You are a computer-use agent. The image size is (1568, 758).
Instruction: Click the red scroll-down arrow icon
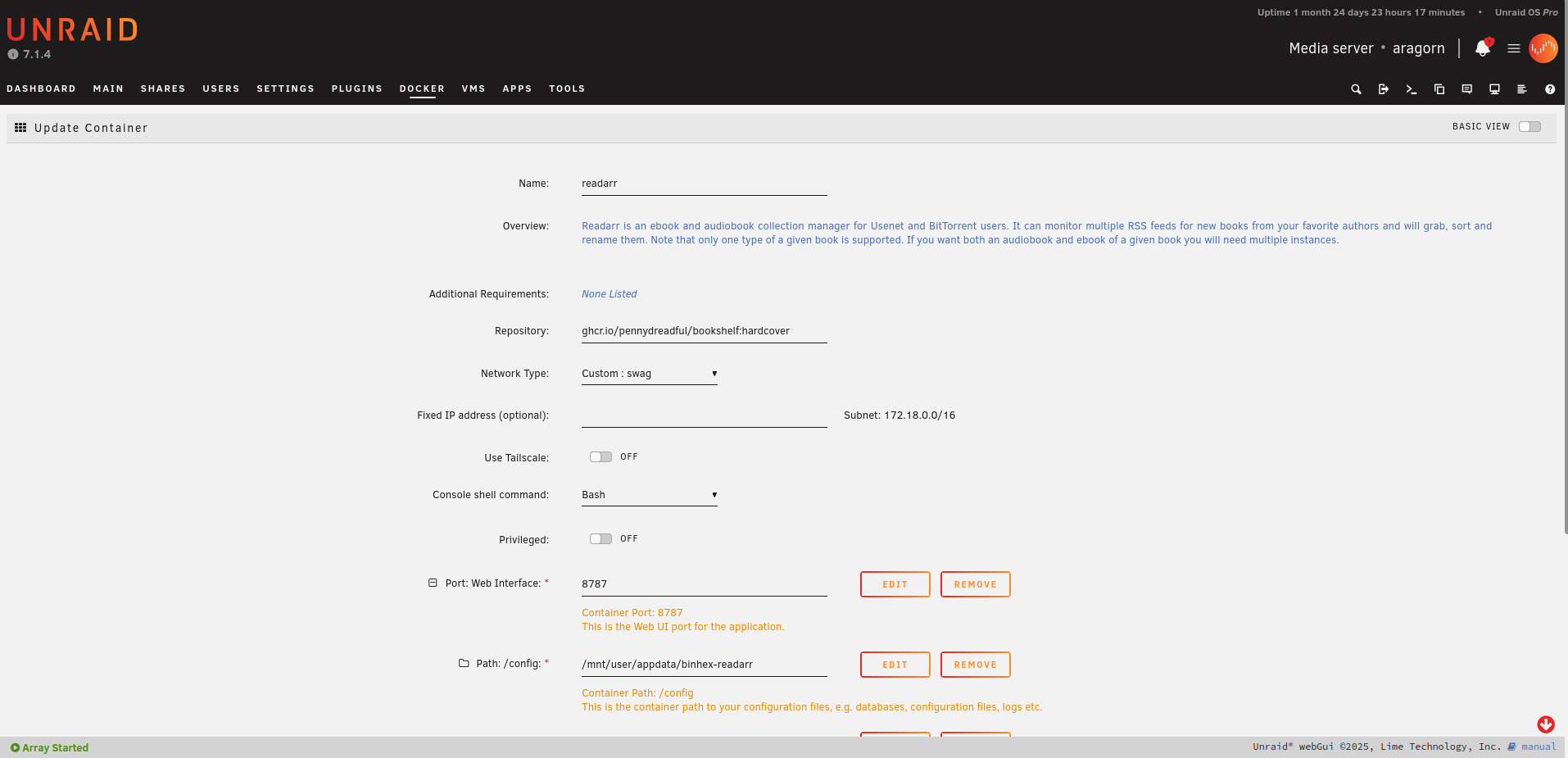click(1546, 724)
